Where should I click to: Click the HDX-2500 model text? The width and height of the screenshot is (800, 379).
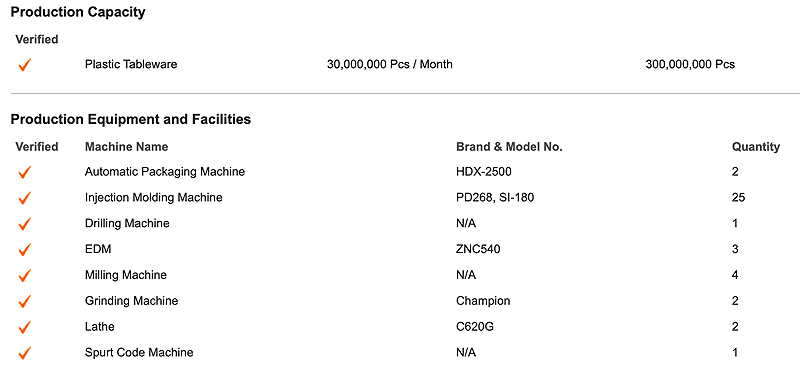click(484, 172)
